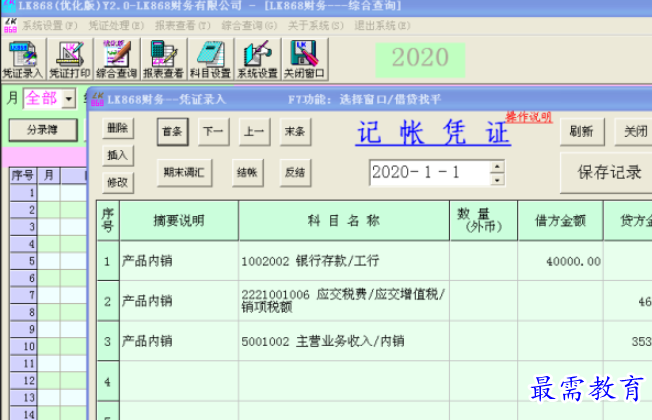Image resolution: width=652 pixels, height=420 pixels.
Task: Click the 月 header in background list
Action: pyautogui.click(x=49, y=175)
